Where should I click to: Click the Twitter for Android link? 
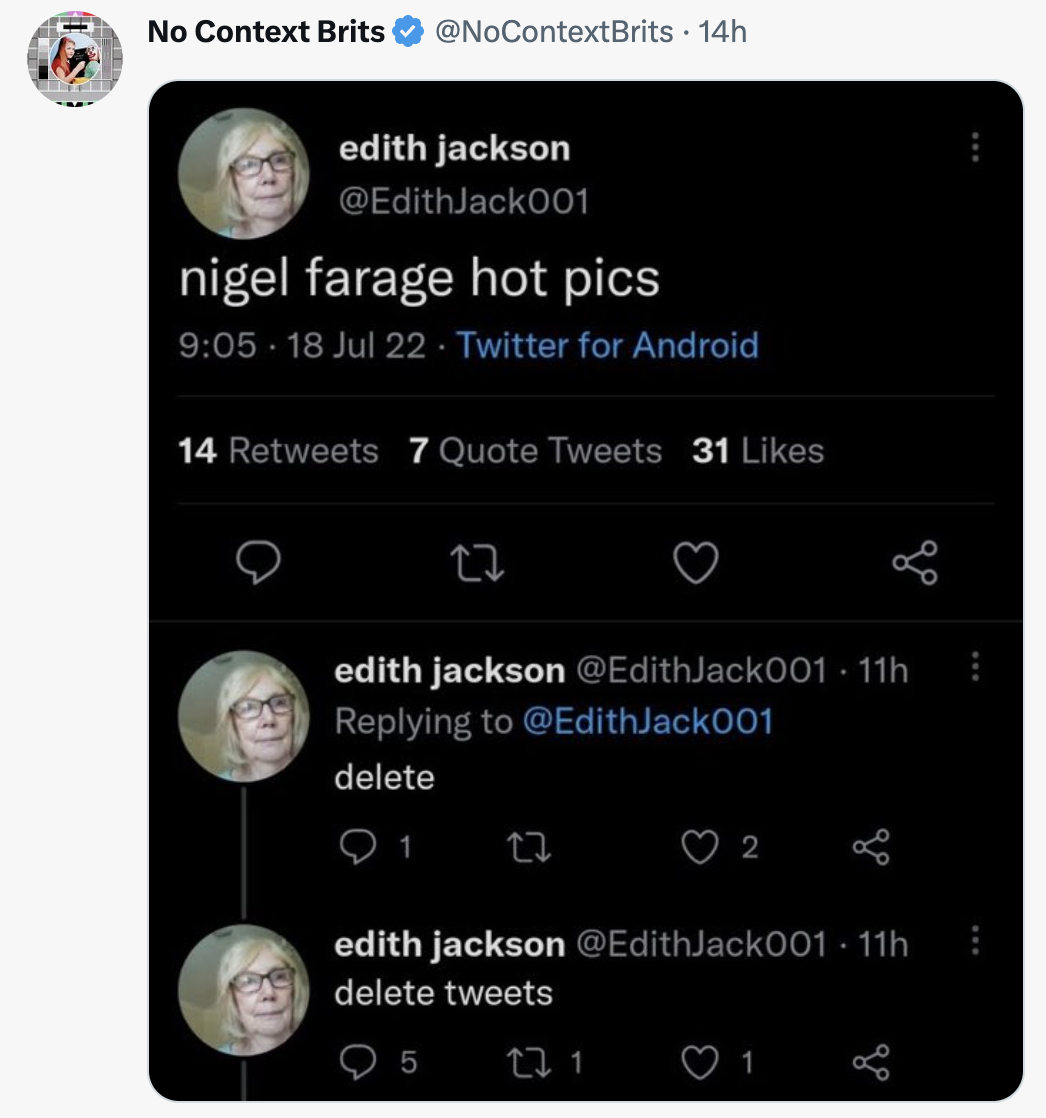(x=607, y=346)
